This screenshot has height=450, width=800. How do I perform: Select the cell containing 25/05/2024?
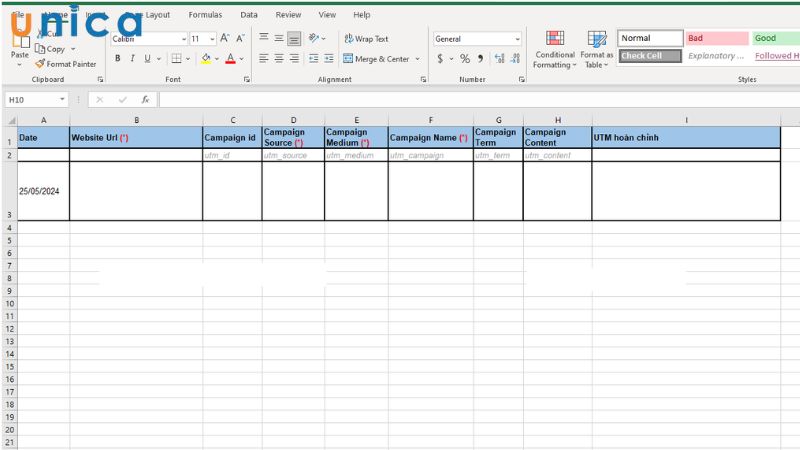43,191
